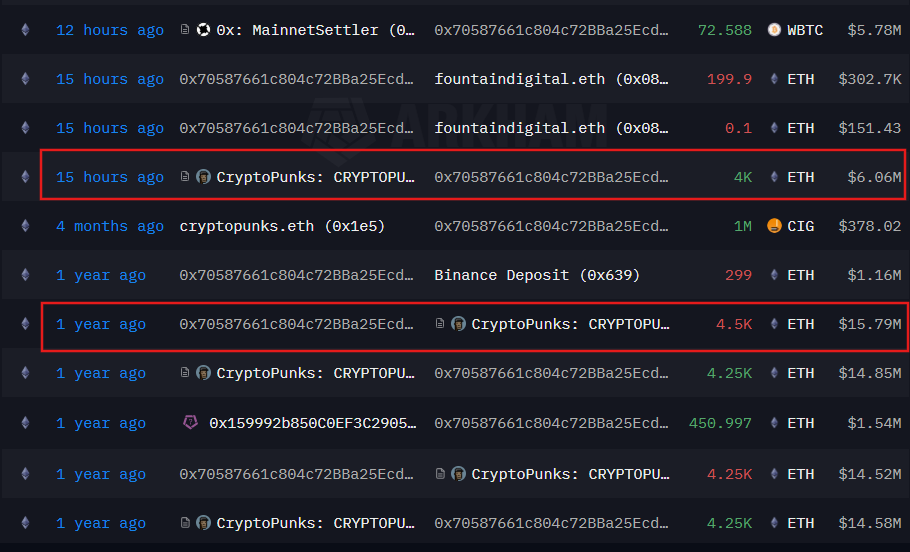Open sender address 0x70587661c804 in the Binance Deposit row
Screen dimensions: 910x552
coord(297,276)
